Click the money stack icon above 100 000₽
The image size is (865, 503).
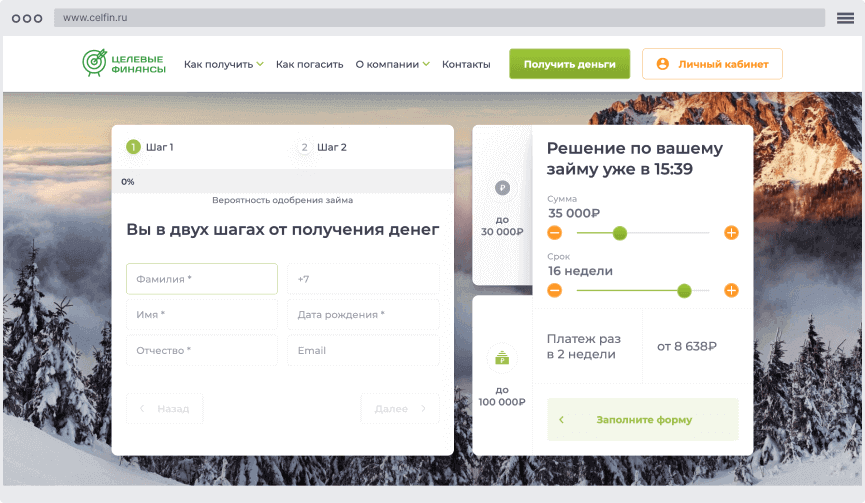point(502,358)
